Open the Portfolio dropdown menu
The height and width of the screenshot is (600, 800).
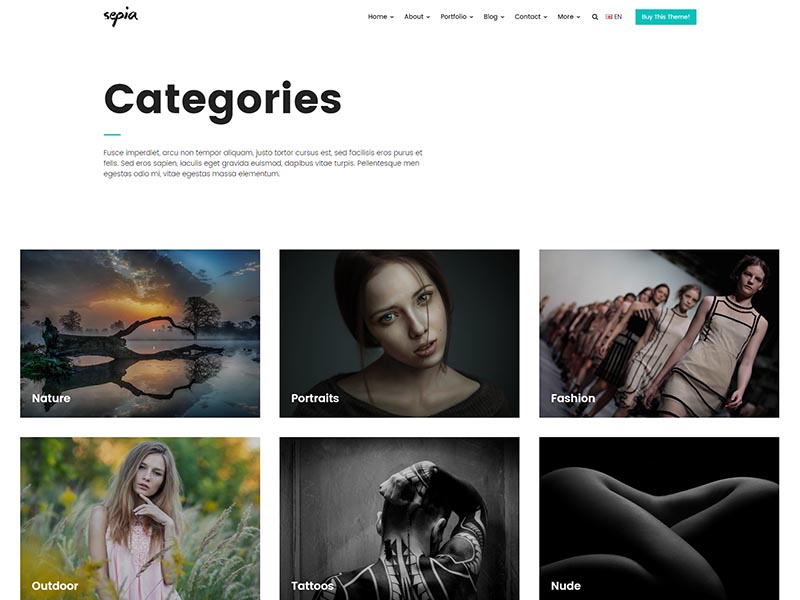[x=457, y=17]
